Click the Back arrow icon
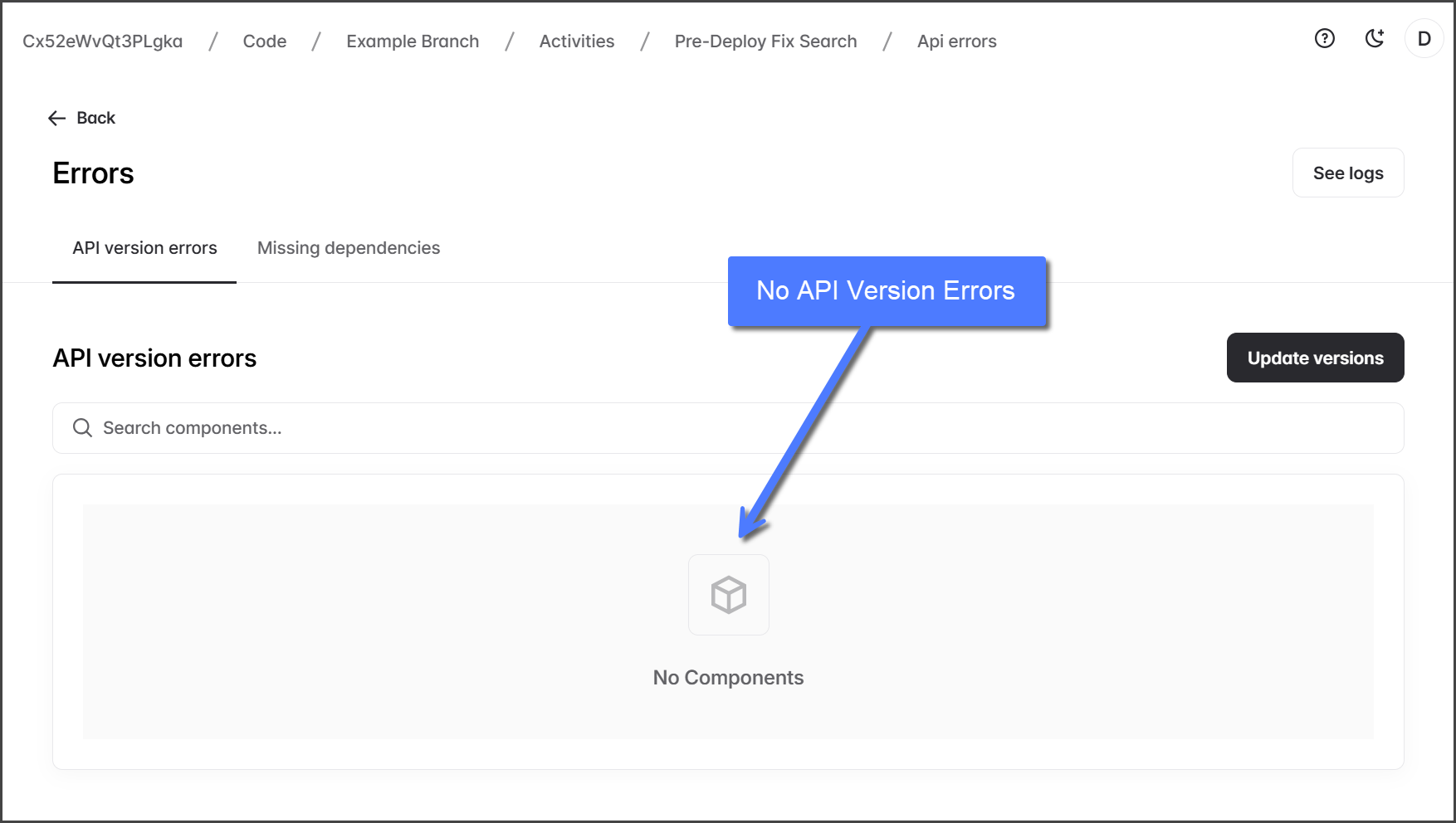The width and height of the screenshot is (1456, 823). click(57, 119)
